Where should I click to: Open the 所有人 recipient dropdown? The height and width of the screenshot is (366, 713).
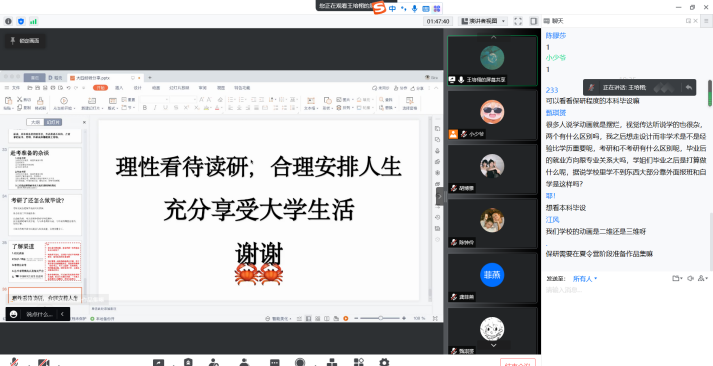(585, 279)
